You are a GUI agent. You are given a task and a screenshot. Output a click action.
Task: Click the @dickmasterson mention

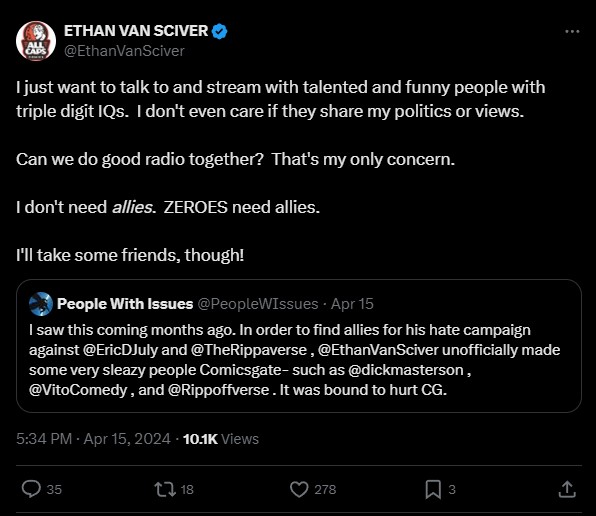pyautogui.click(x=406, y=370)
